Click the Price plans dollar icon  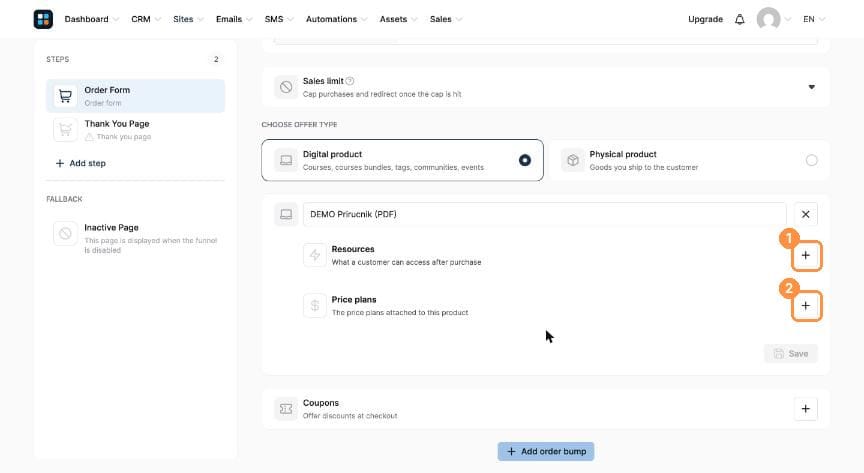315,305
